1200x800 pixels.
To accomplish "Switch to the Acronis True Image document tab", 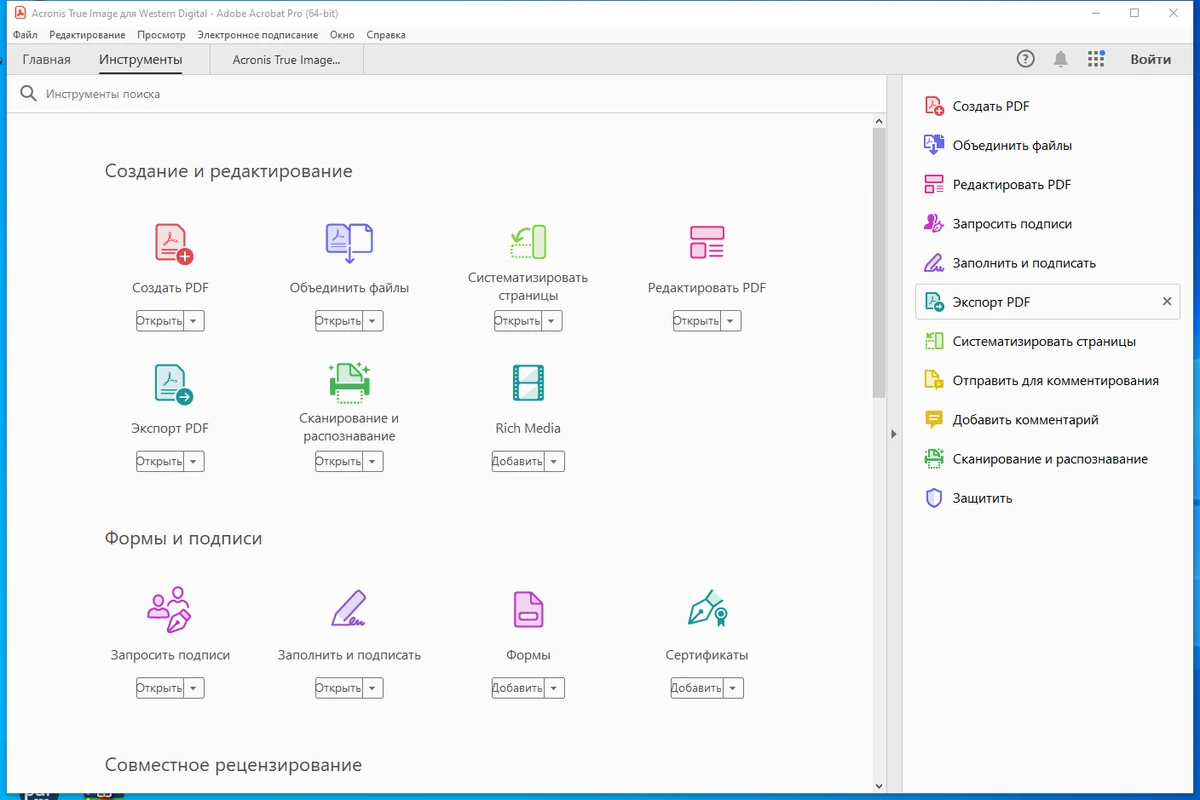I will tap(287, 59).
